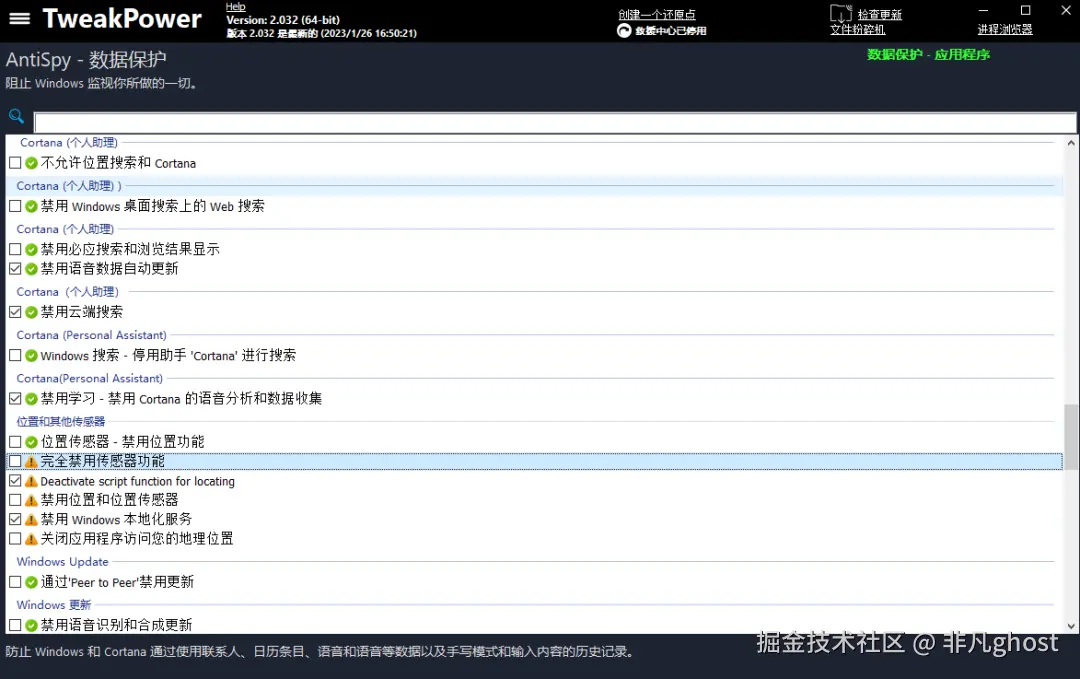
Task: Uncheck Deactivate script function for locating
Action: tap(15, 481)
